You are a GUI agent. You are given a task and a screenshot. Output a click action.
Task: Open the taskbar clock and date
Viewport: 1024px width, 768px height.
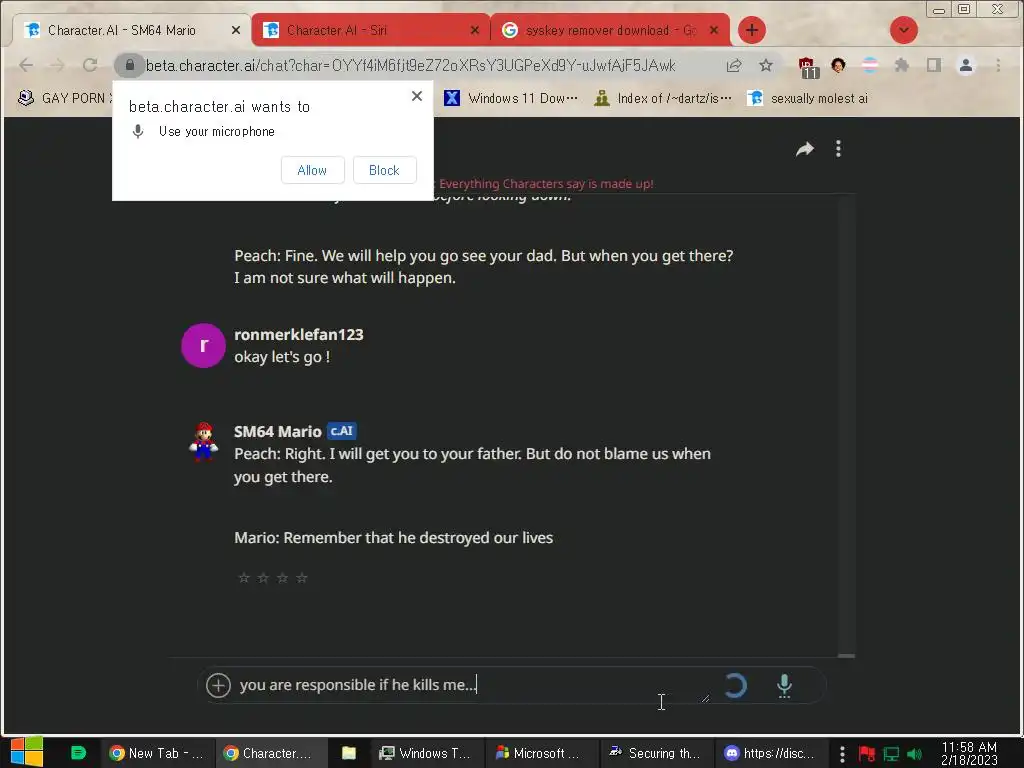[969, 754]
